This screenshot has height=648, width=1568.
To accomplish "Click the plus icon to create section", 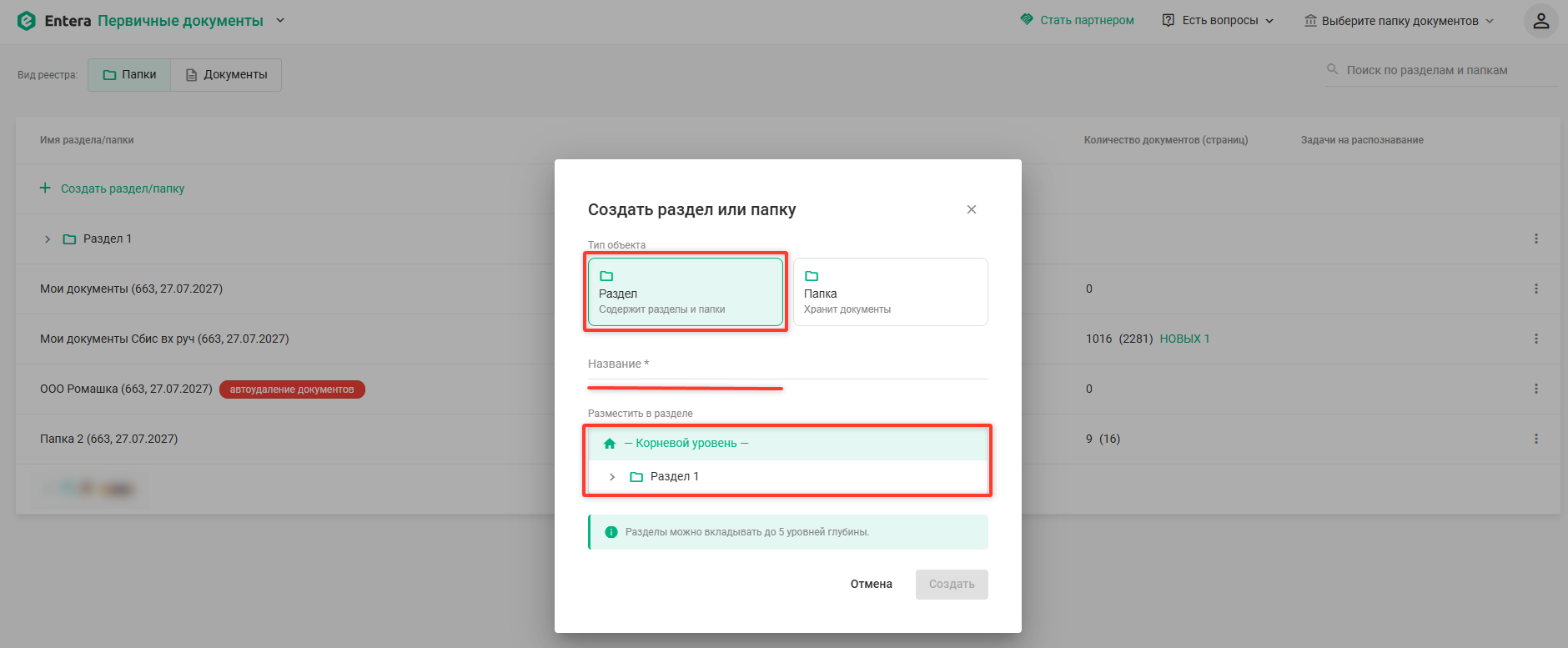I will point(45,188).
